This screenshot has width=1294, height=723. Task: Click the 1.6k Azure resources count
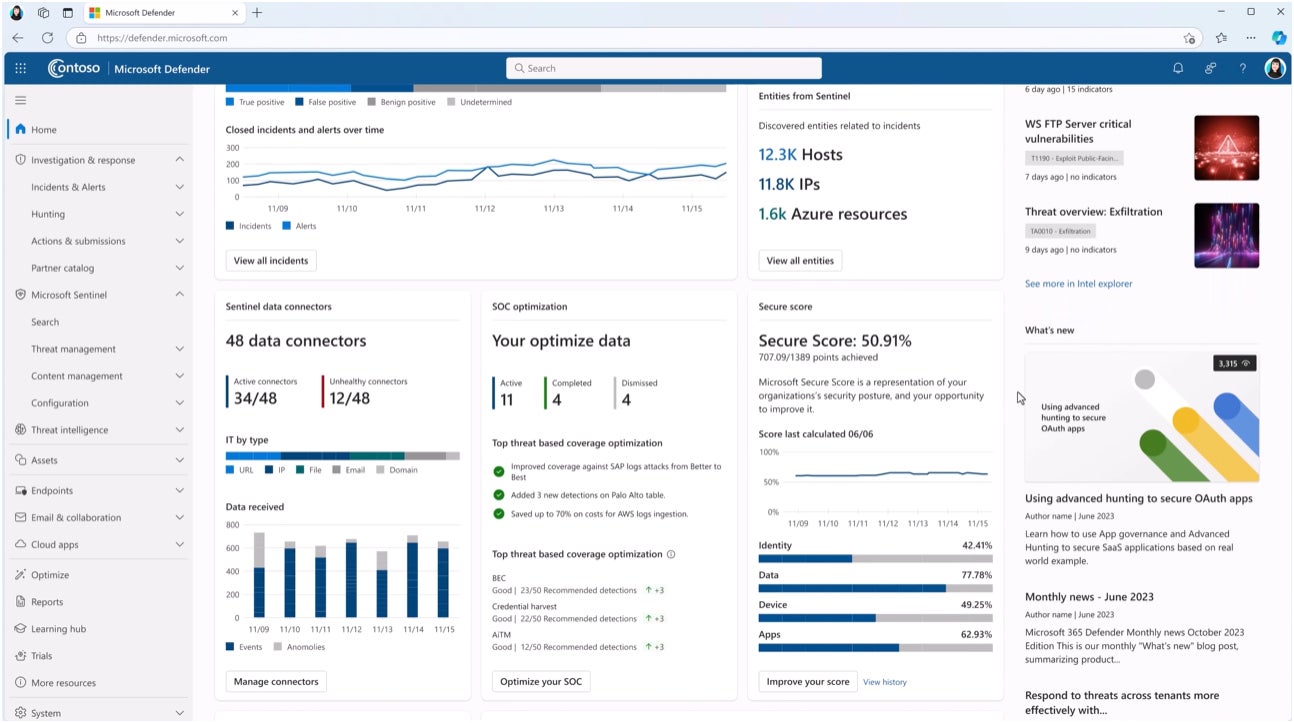(833, 214)
